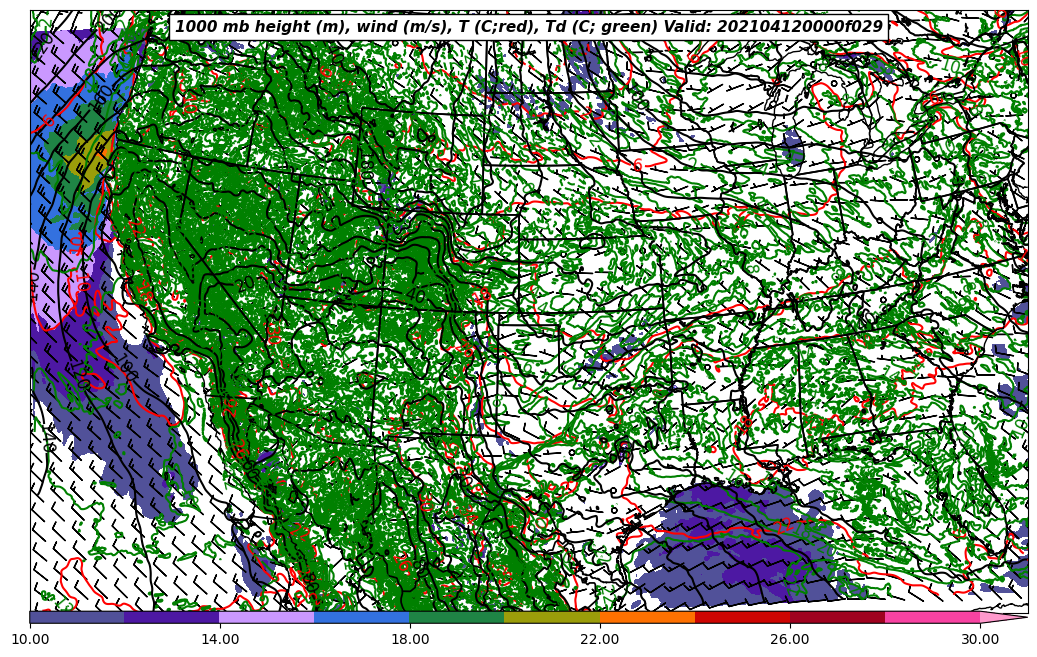Select the light purple 14–16 colorbar segment
This screenshot has height=657, width=1037.
pos(267,618)
